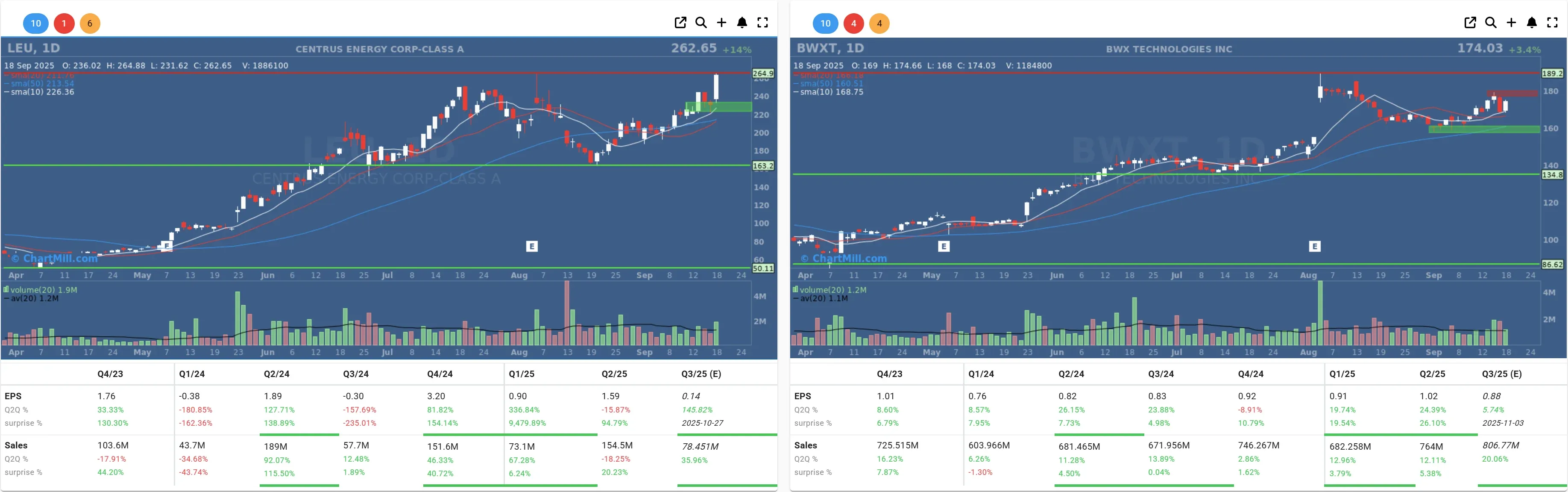Screen dimensions: 1568x492
Task: Click BWXT Q4/24 sales value 746.267M
Action: [1259, 445]
